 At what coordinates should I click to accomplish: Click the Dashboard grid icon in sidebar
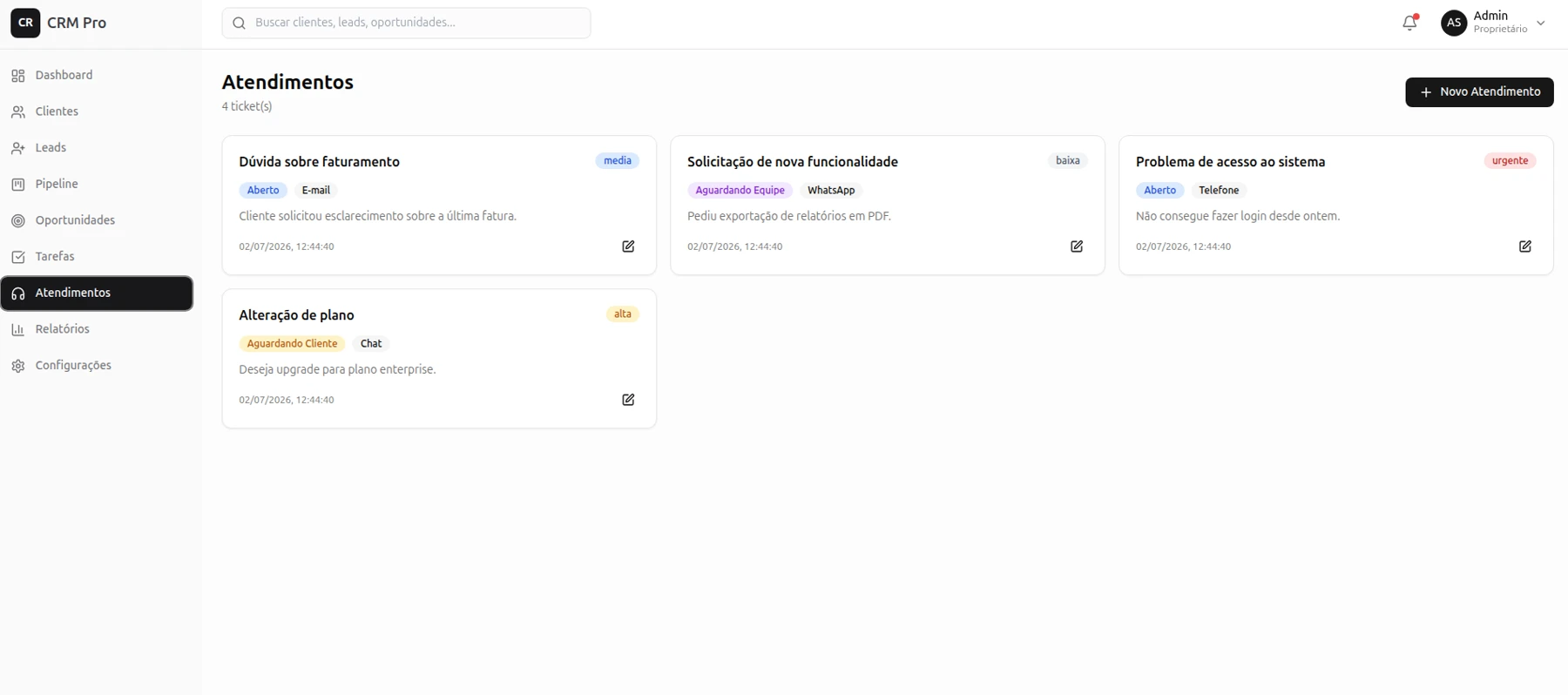(x=18, y=76)
